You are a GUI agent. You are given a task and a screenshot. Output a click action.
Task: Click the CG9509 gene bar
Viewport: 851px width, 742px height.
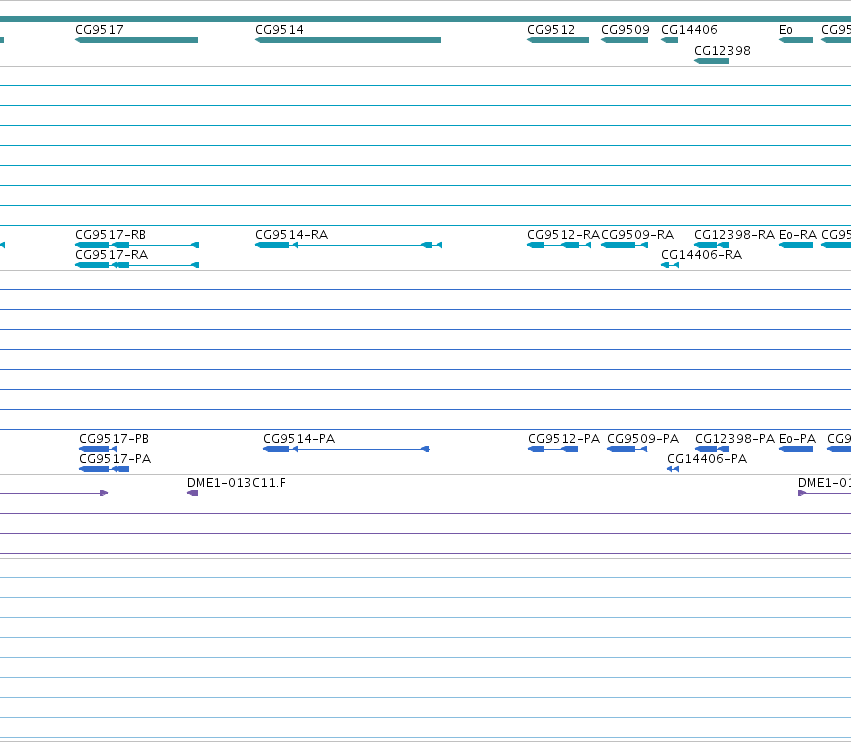click(624, 40)
